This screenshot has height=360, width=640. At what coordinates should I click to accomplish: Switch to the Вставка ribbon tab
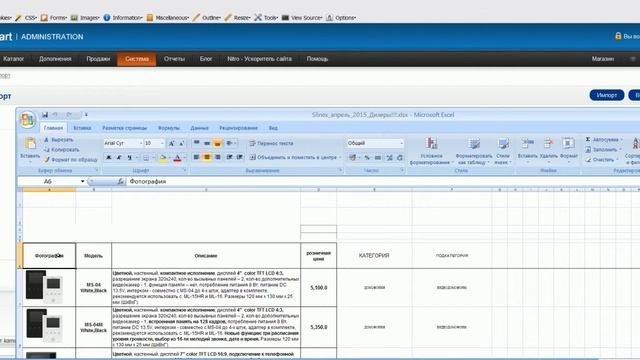(82, 128)
